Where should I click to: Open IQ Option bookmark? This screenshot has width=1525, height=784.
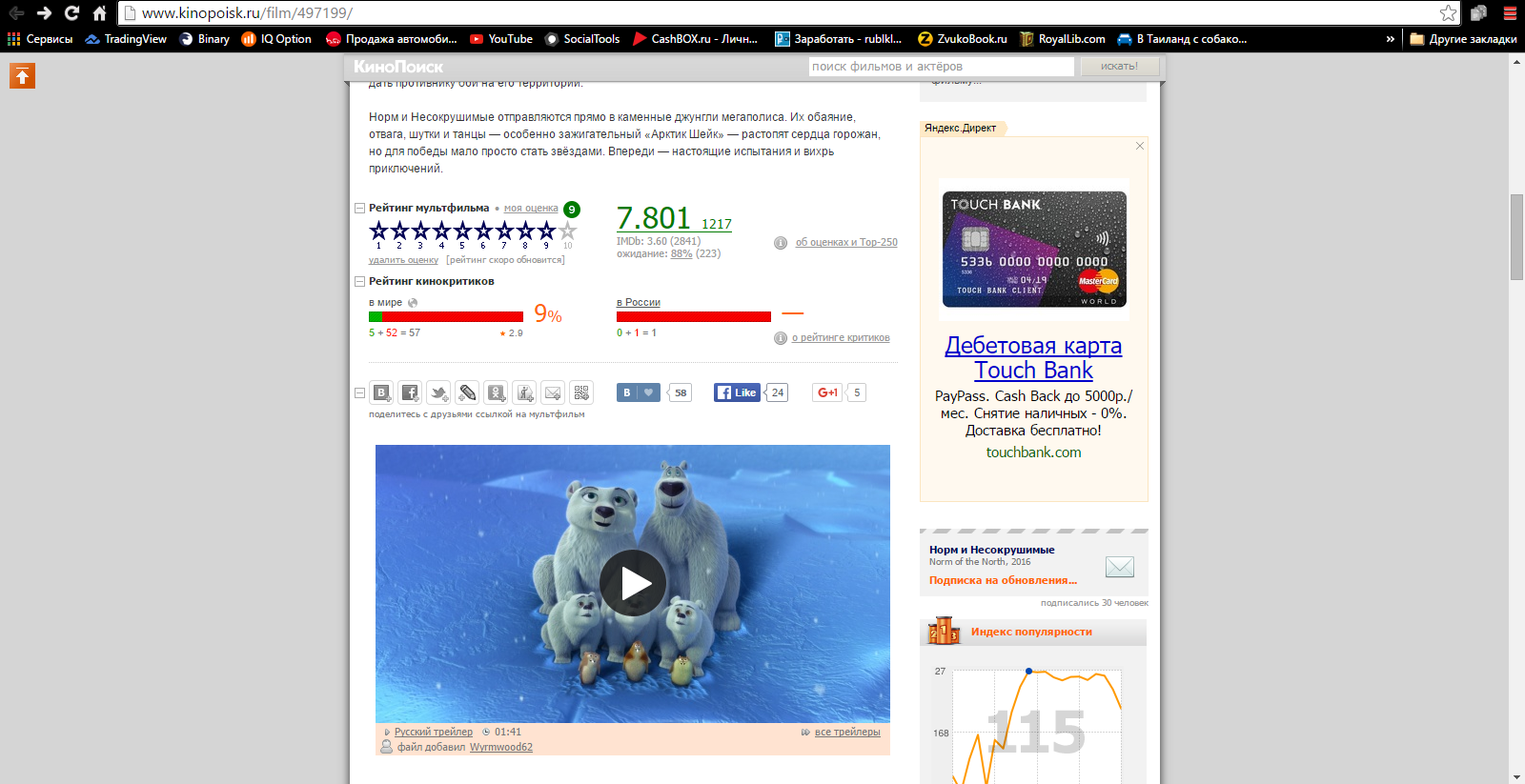(x=276, y=39)
